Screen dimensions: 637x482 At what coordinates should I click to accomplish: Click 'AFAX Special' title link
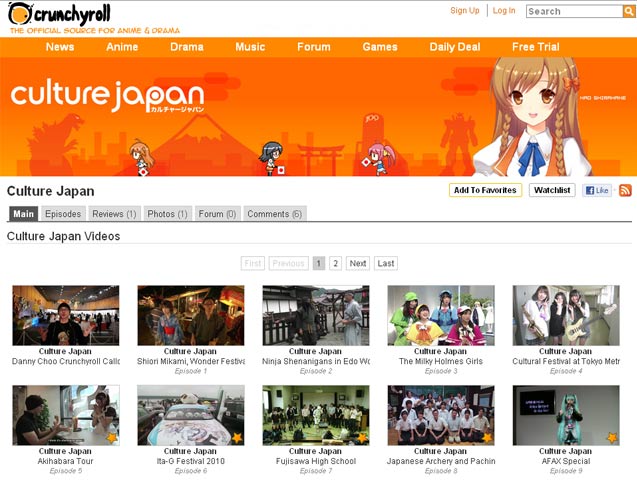566,461
